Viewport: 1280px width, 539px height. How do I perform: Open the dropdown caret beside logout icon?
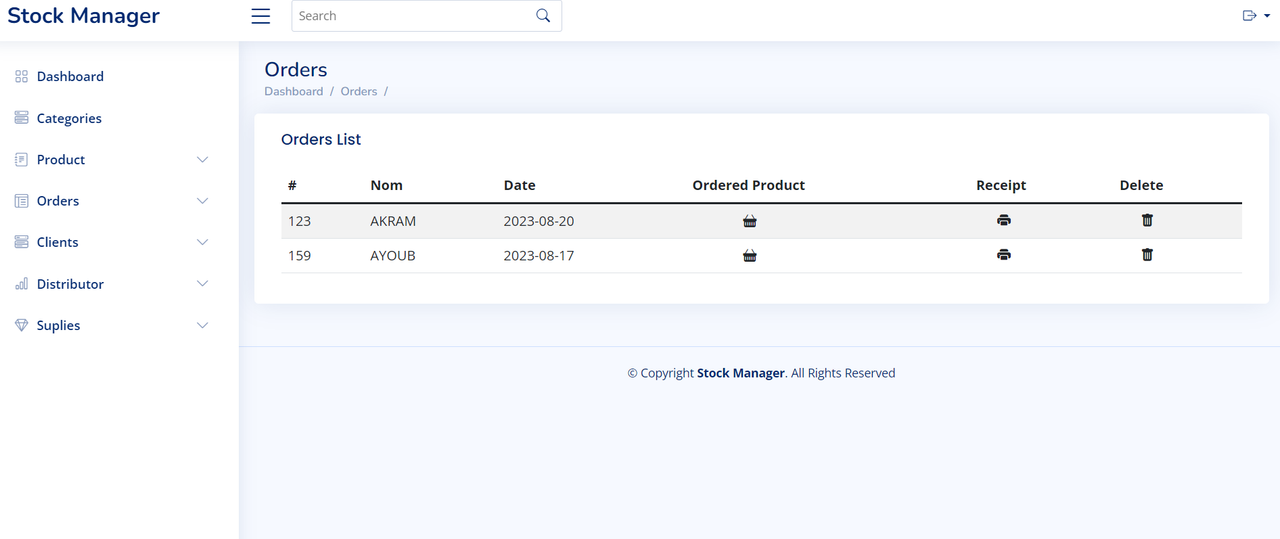coord(1267,16)
